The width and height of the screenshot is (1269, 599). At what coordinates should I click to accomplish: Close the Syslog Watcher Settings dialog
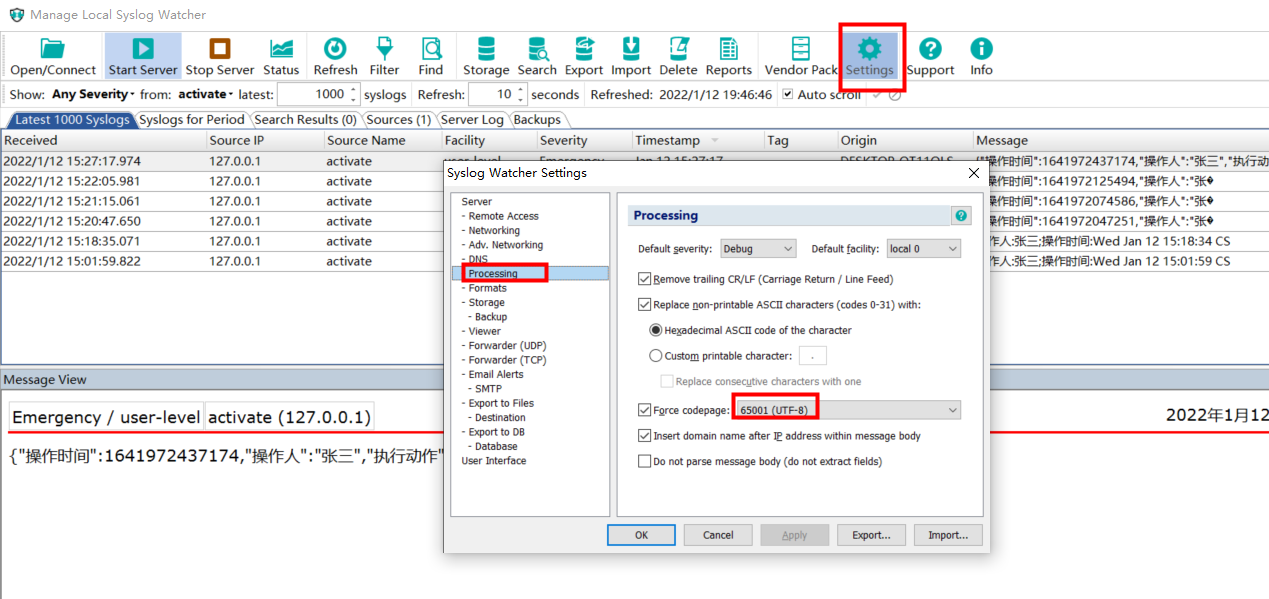pos(974,173)
